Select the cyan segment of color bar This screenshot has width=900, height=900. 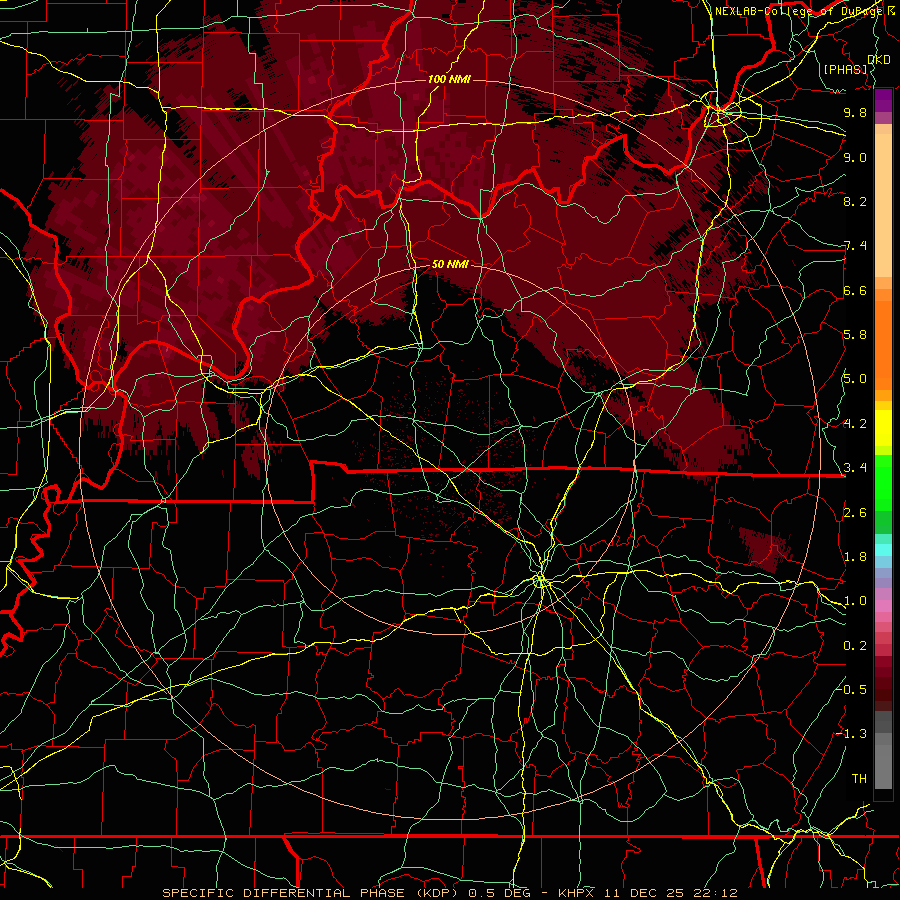click(x=883, y=550)
